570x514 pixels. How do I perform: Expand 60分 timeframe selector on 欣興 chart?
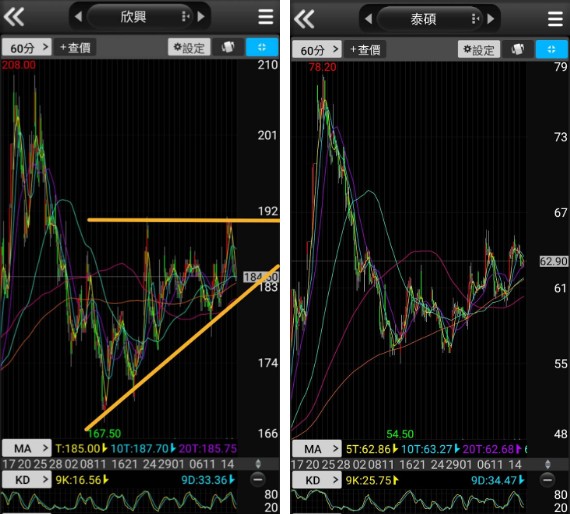[27, 47]
